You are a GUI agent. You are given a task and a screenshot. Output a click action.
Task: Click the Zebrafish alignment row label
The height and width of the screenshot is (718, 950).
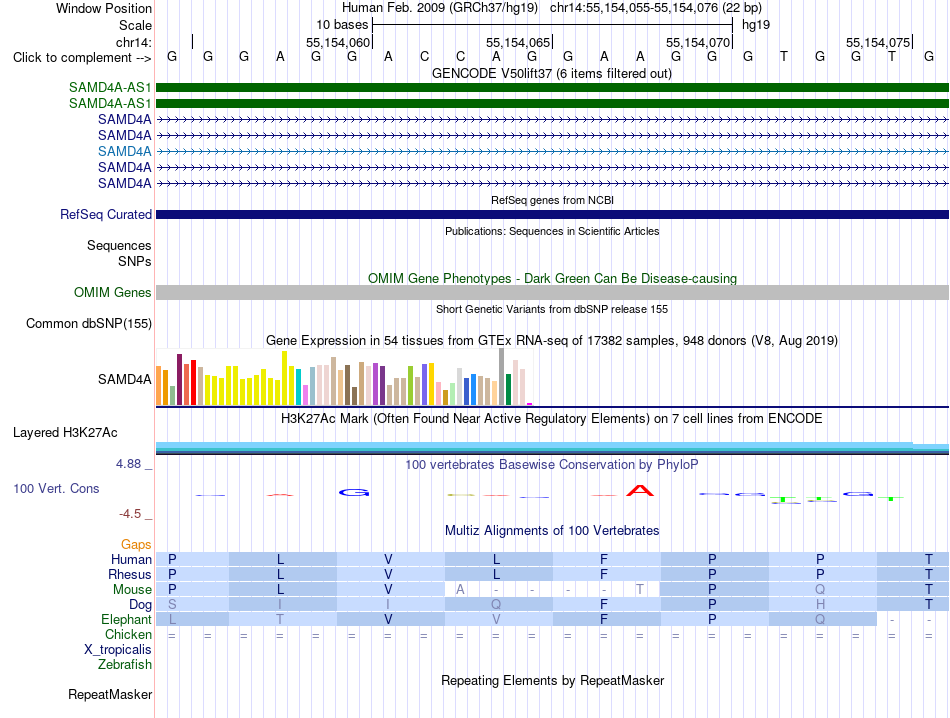[125, 665]
